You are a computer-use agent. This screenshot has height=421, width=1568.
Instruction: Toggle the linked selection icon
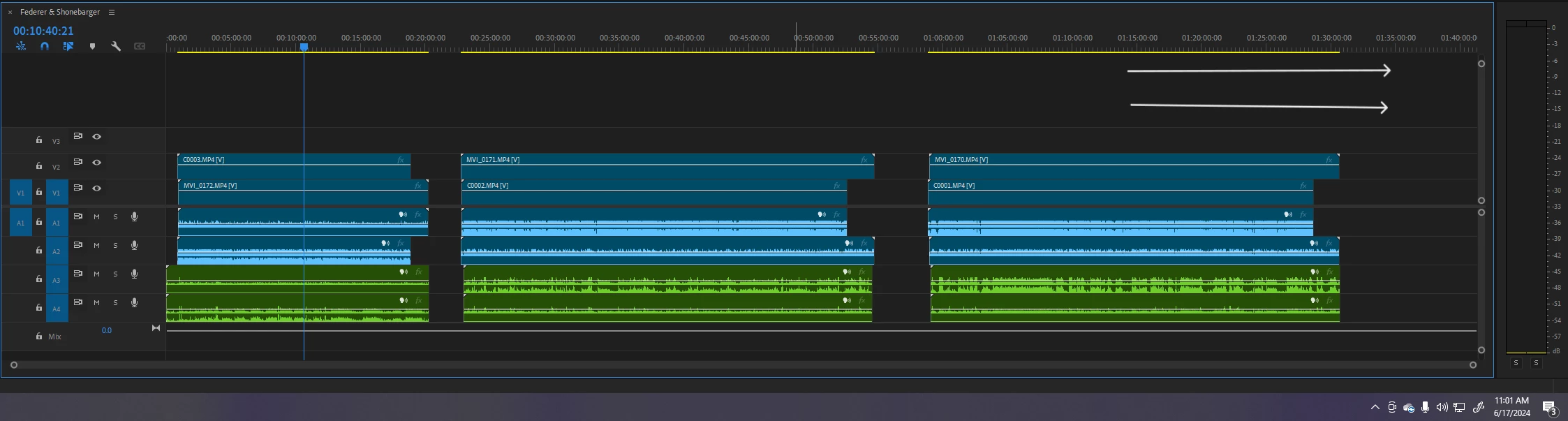[x=68, y=46]
